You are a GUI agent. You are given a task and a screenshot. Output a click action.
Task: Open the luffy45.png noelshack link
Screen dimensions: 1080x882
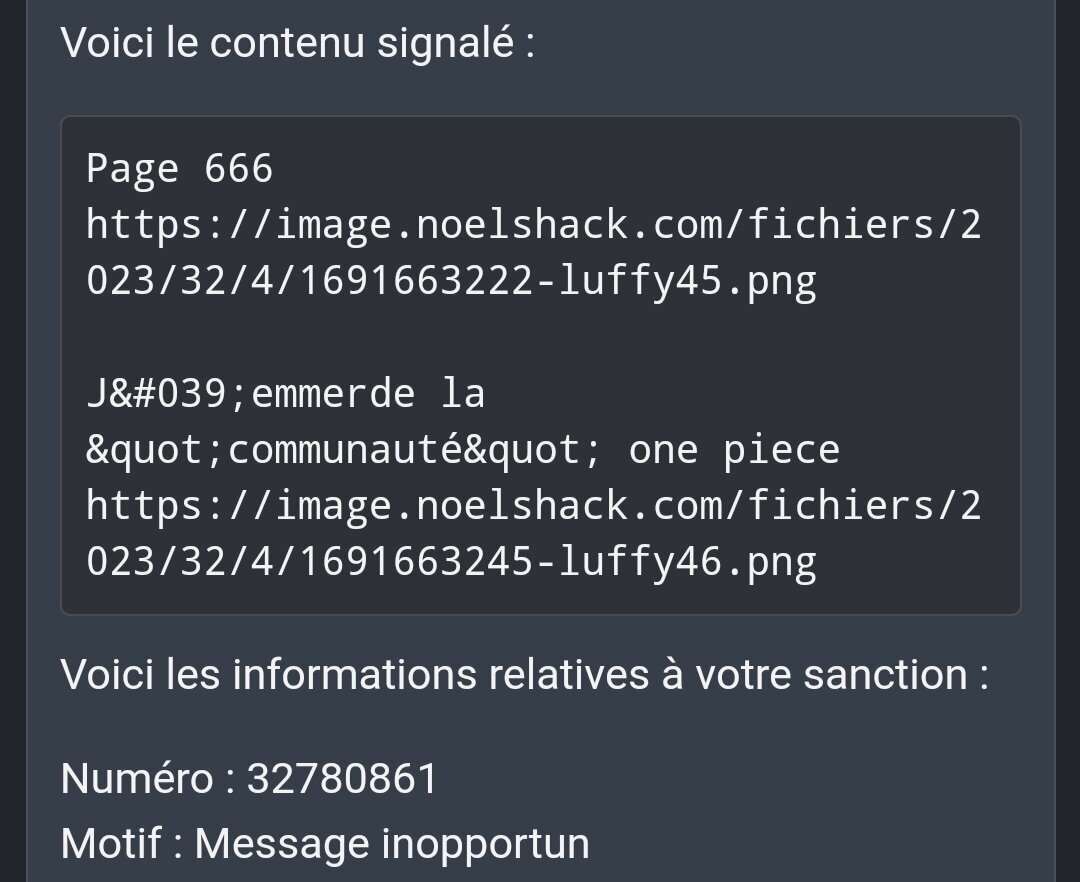(x=534, y=253)
